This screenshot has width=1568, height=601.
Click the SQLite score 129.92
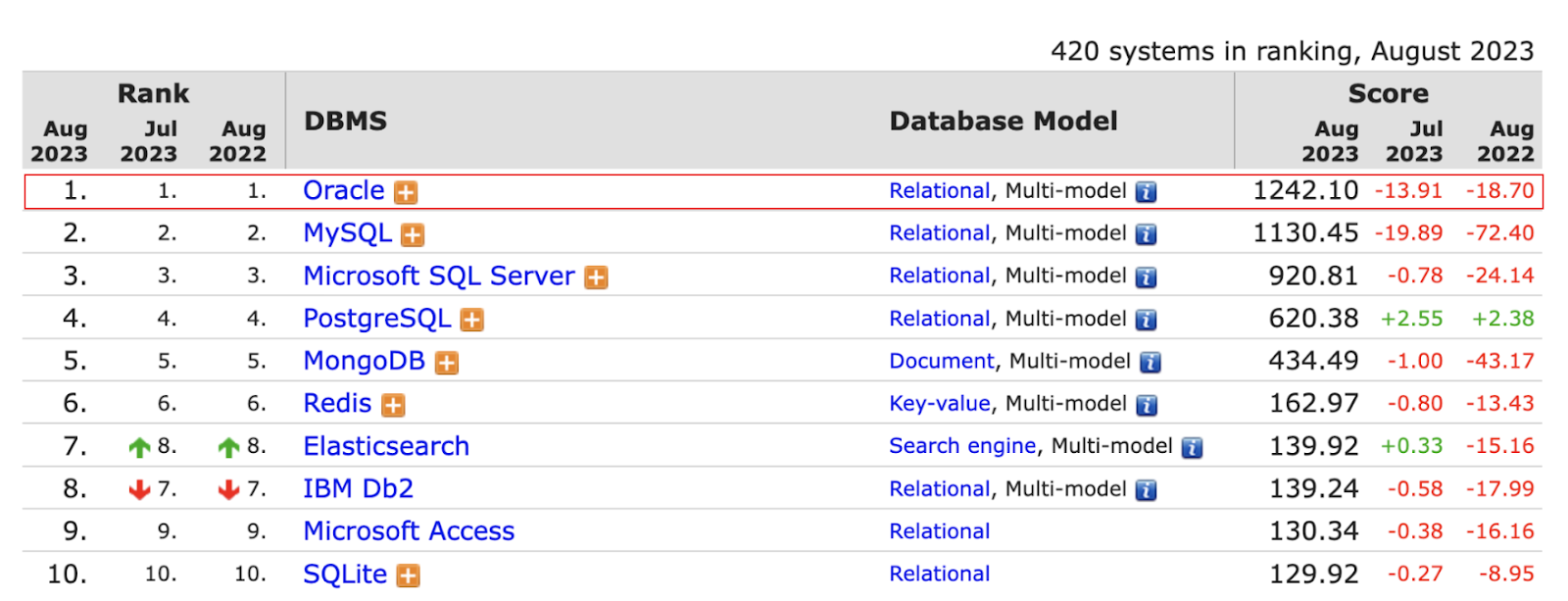pyautogui.click(x=1313, y=574)
